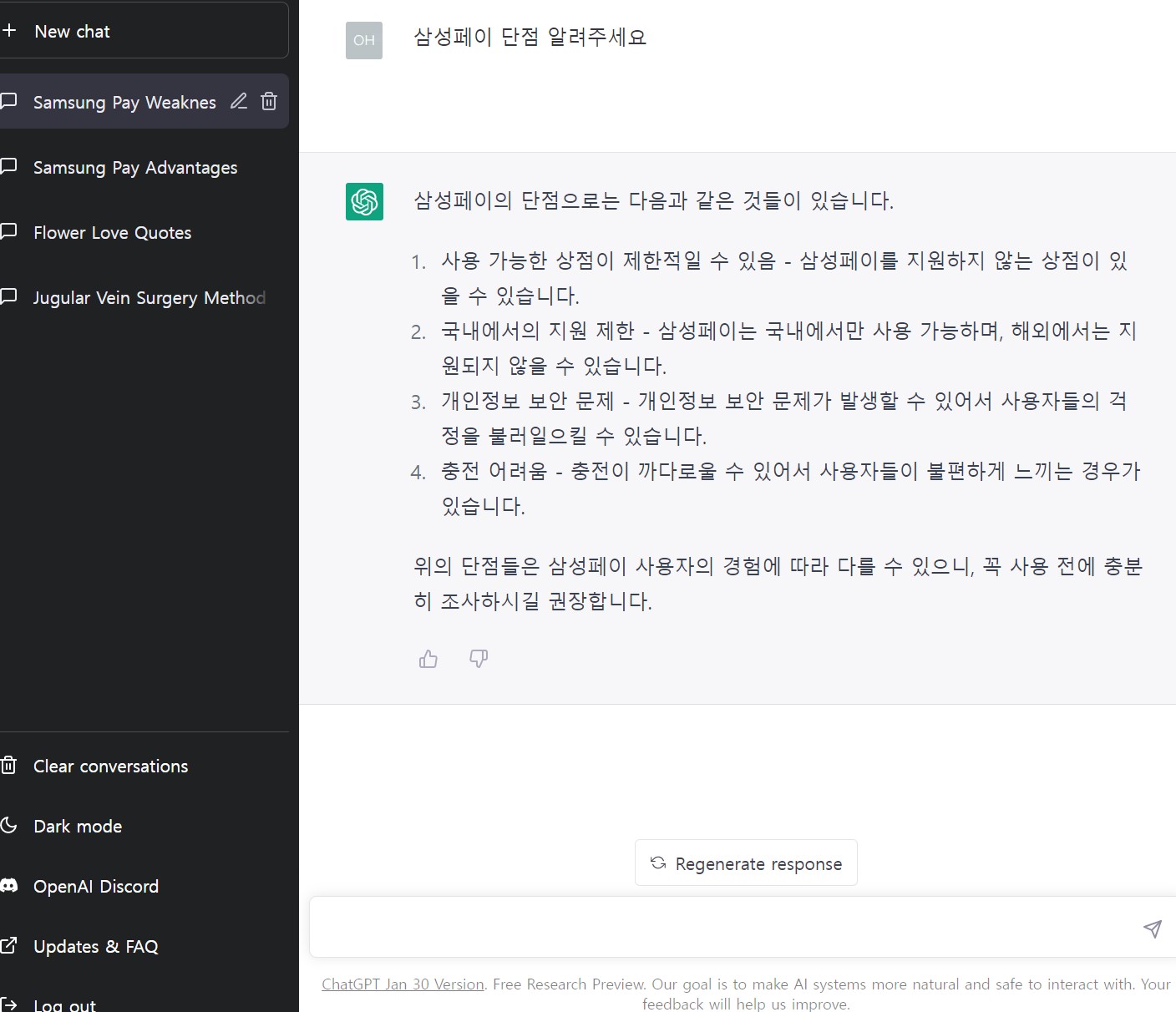Click the closing paragraph 위의 단점들은 삼성페이
Image resolution: width=1176 pixels, height=1012 pixels.
[x=778, y=584]
